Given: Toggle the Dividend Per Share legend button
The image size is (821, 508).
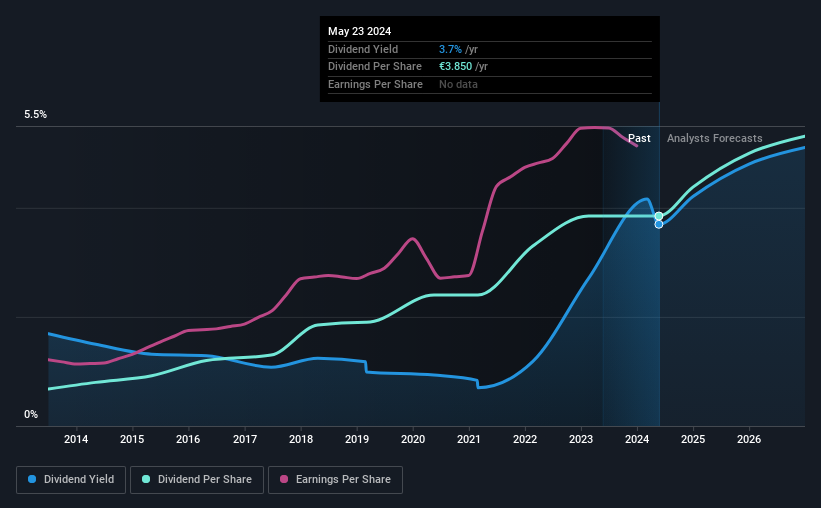Looking at the screenshot, I should [x=197, y=480].
